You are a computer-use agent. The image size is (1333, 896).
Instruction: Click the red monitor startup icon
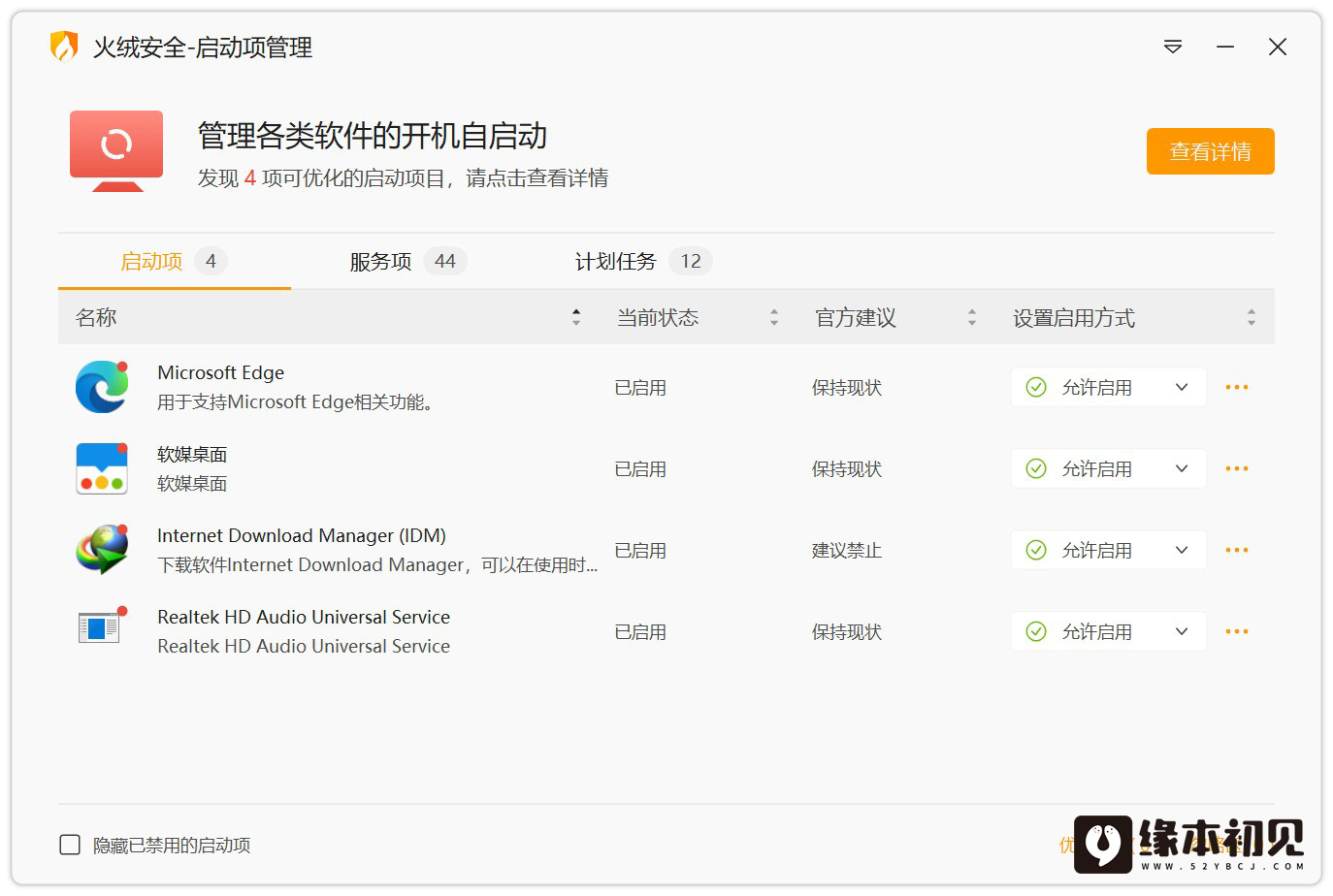116,151
